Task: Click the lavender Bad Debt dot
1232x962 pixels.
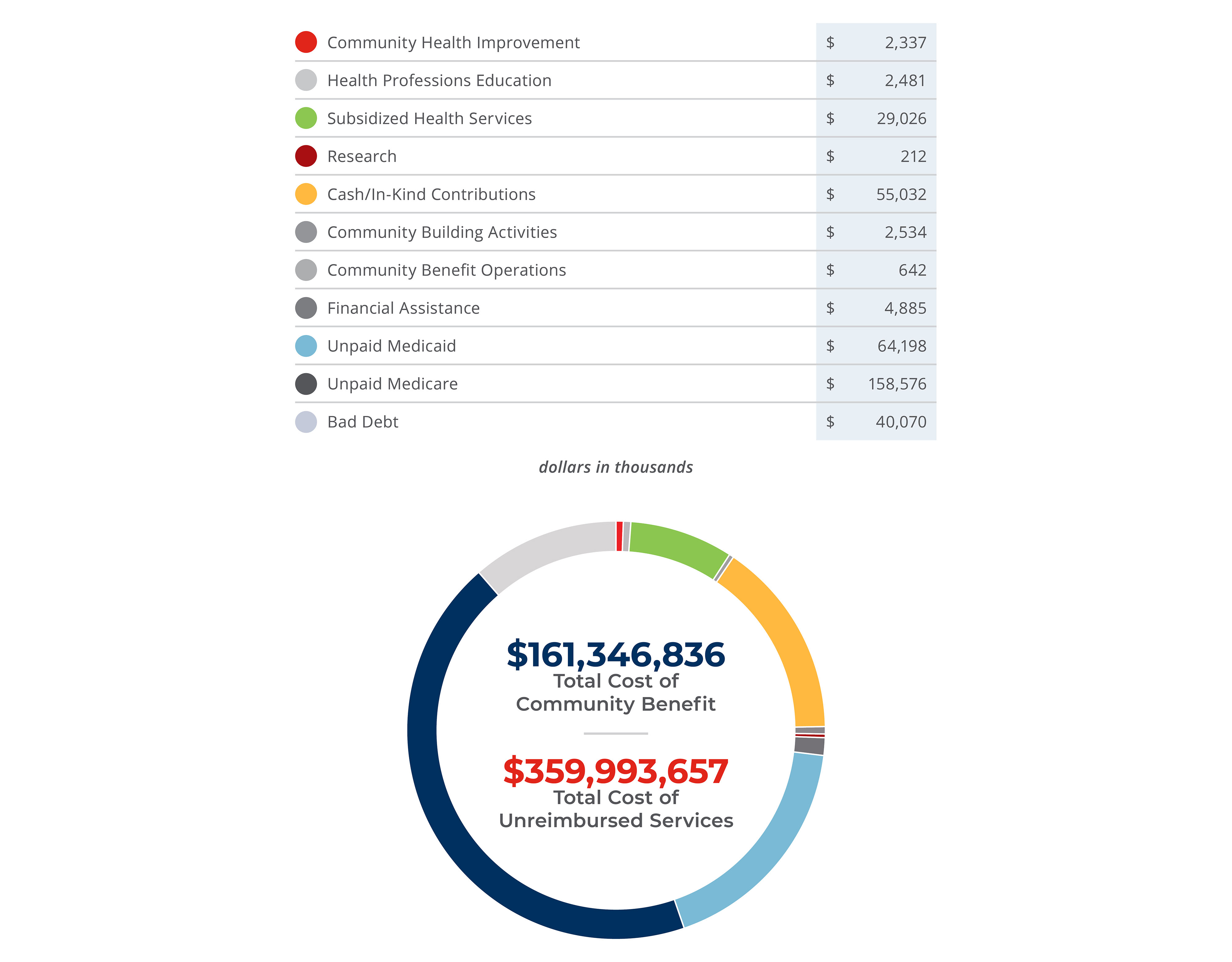Action: click(306, 422)
